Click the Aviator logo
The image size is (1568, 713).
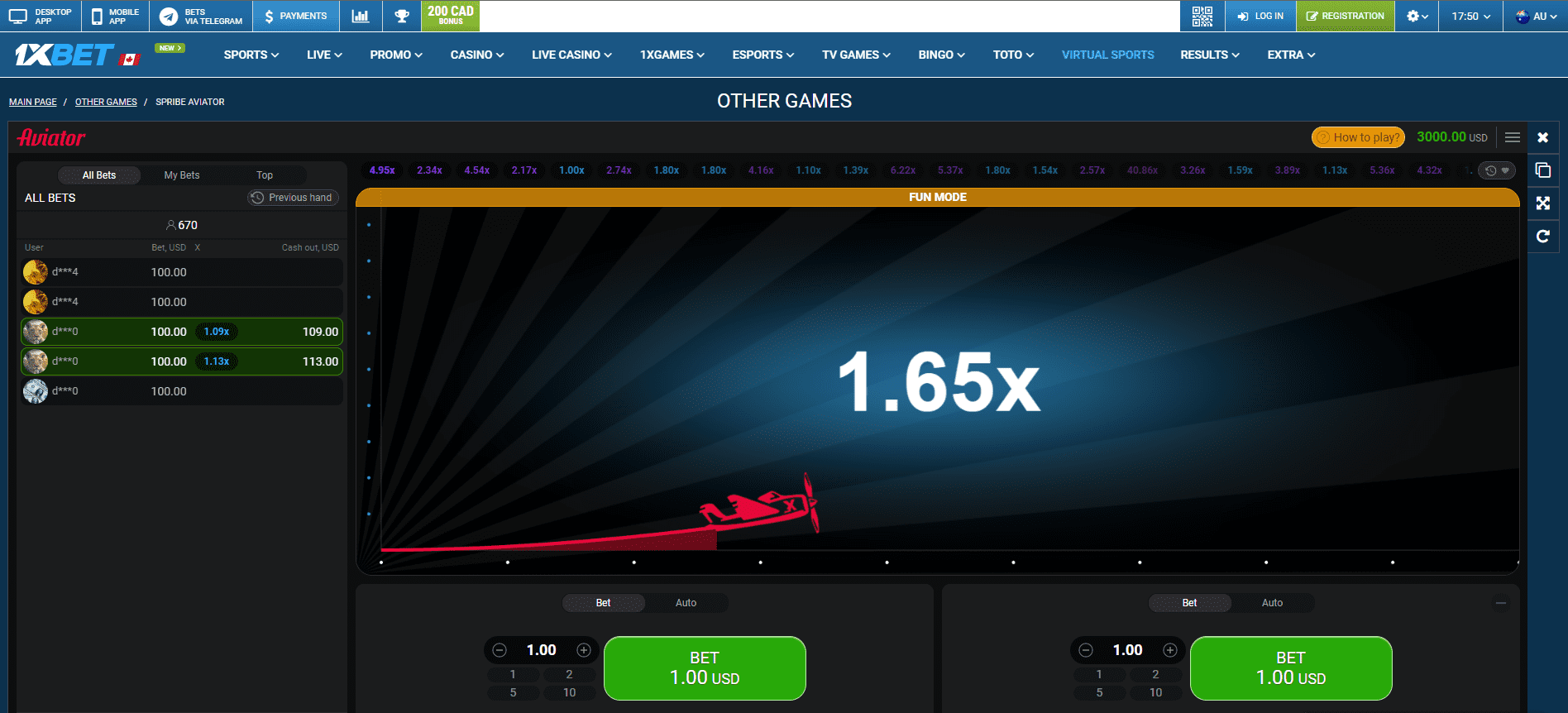51,137
